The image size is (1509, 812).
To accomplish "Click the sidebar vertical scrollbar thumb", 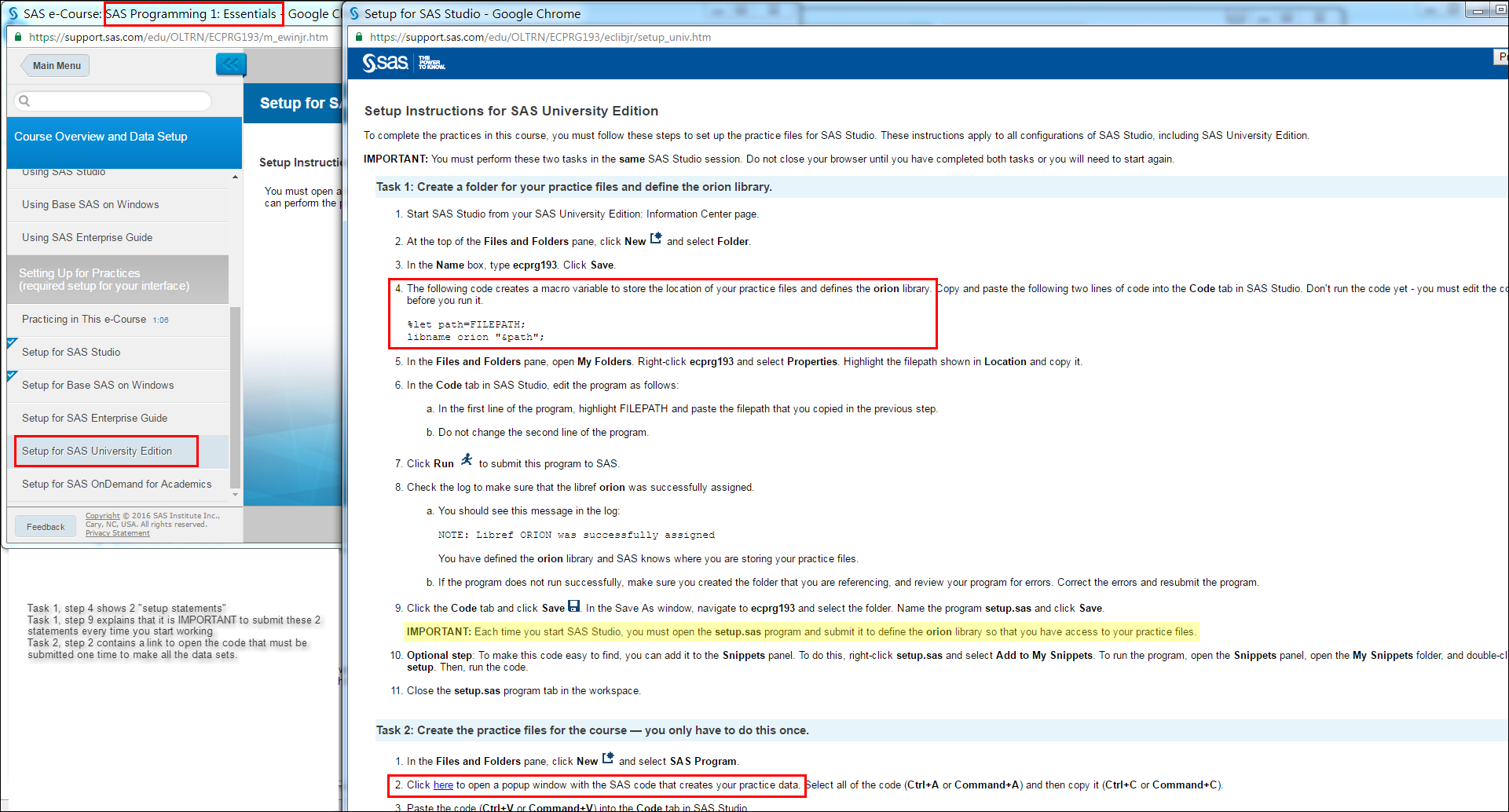I will [x=236, y=397].
